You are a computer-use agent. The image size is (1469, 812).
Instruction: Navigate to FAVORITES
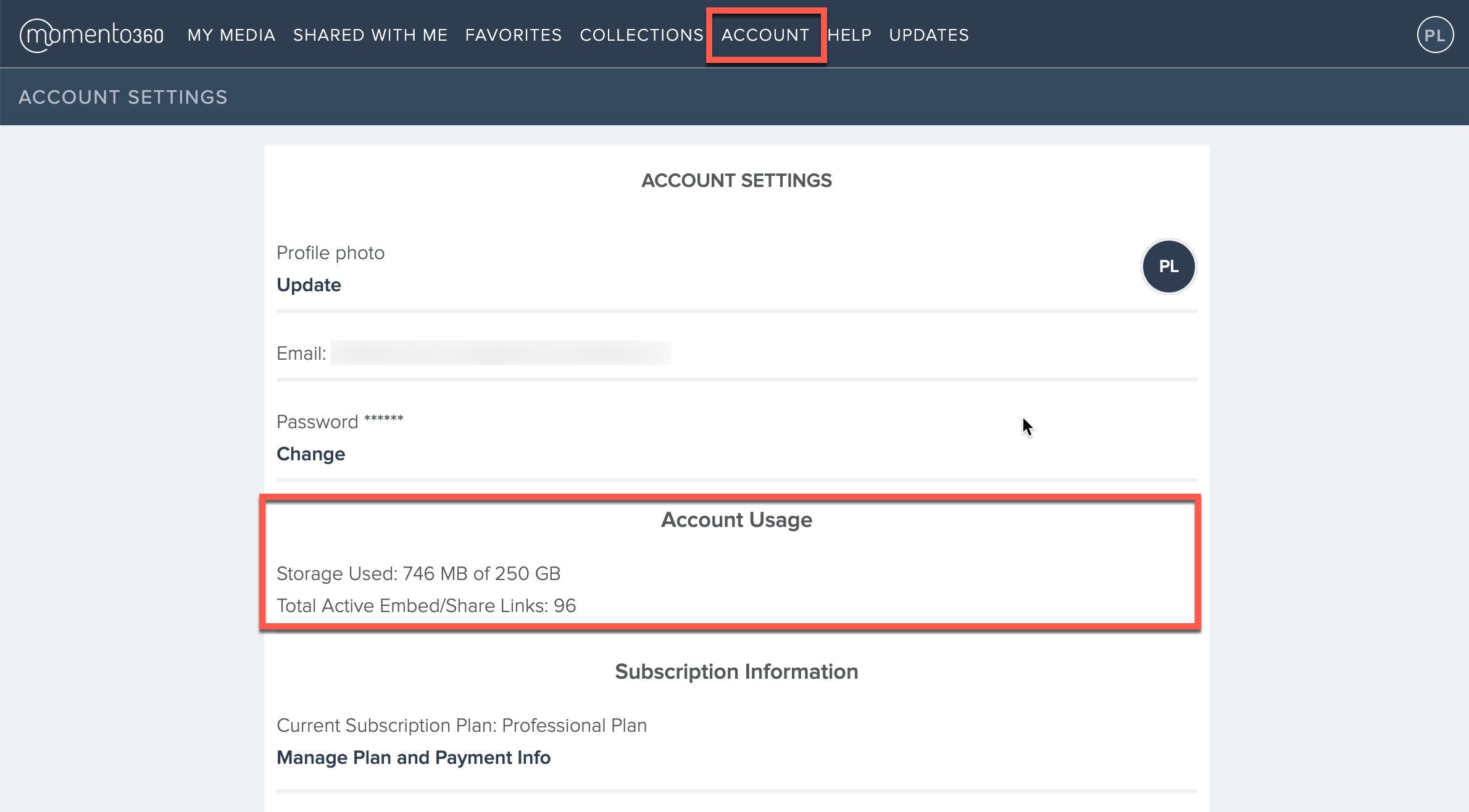coord(513,35)
